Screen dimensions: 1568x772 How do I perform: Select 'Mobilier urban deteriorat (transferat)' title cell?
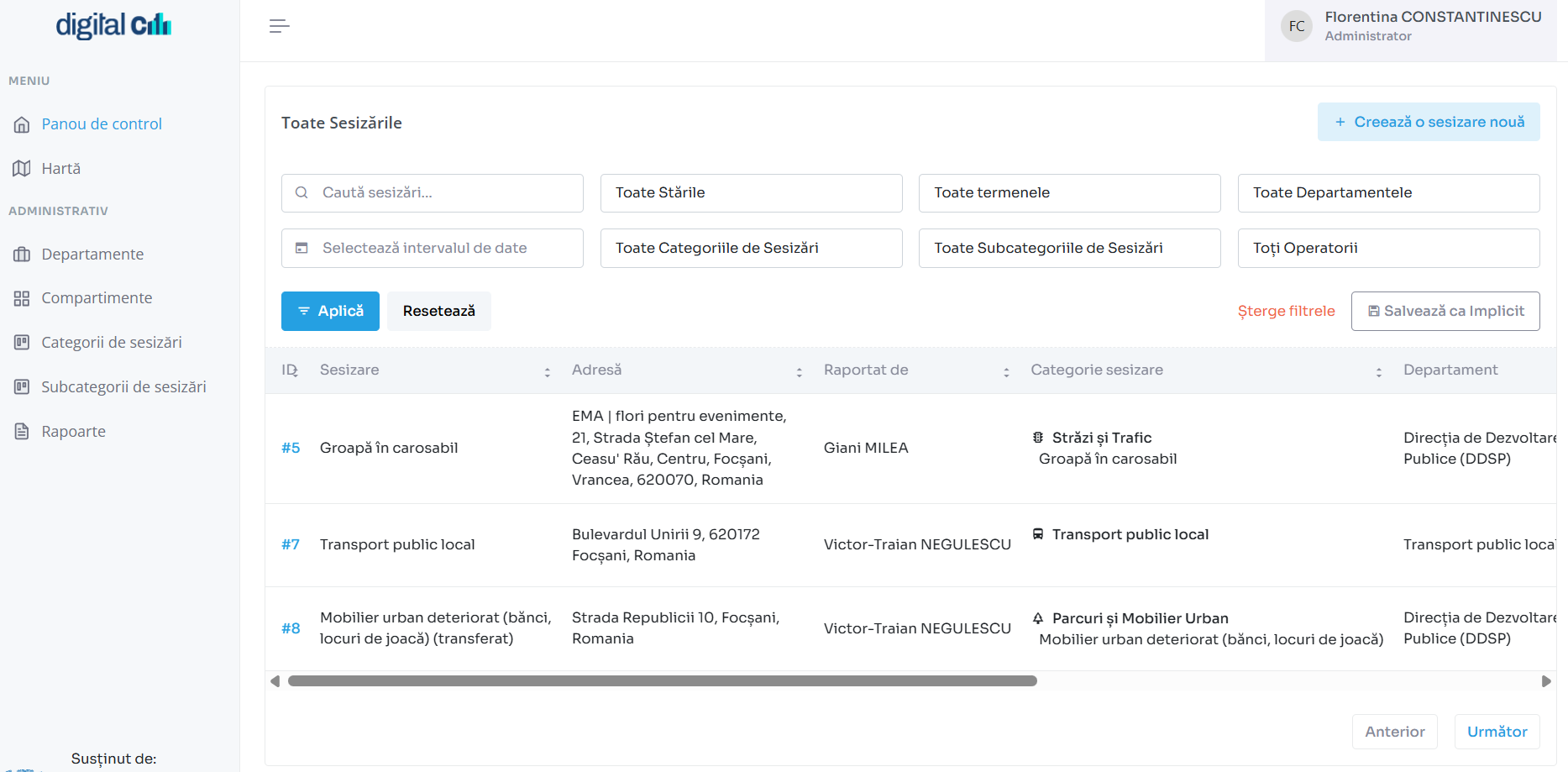click(436, 628)
